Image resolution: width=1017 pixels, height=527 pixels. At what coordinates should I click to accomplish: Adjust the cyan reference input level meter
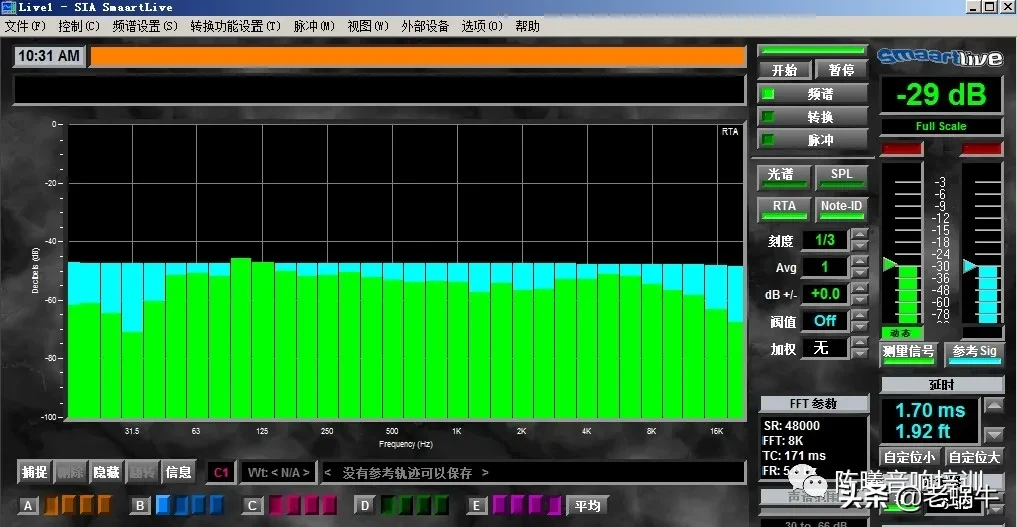pyautogui.click(x=982, y=243)
